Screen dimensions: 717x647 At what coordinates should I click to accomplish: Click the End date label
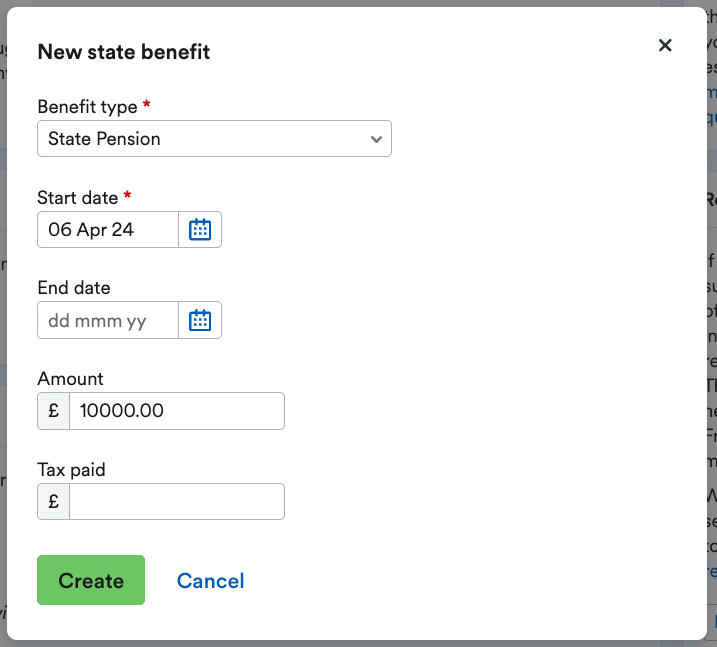74,288
